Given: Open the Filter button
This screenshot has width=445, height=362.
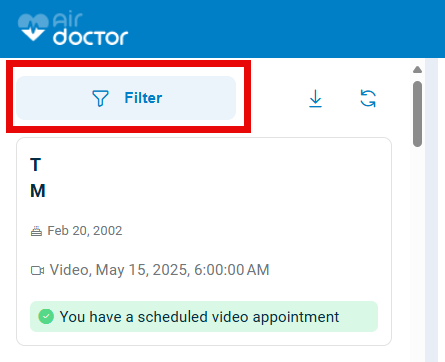Looking at the screenshot, I should point(126,98).
